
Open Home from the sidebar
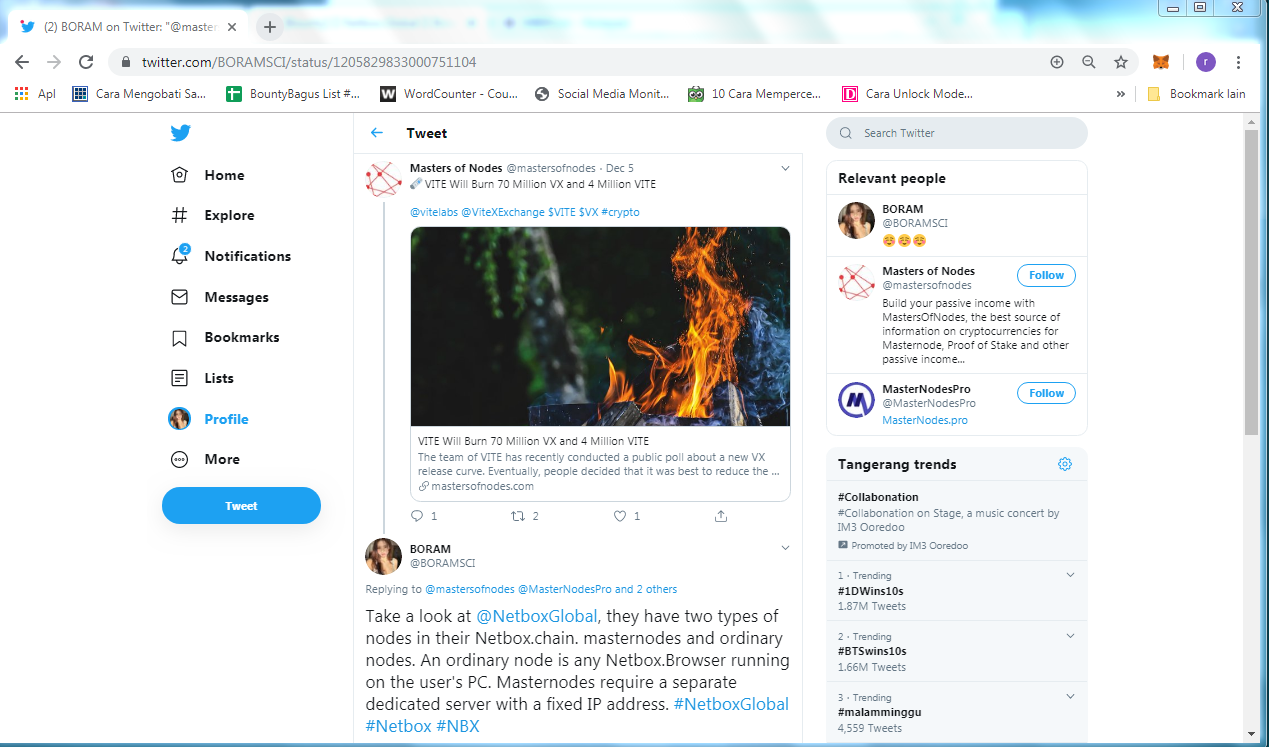click(x=208, y=175)
